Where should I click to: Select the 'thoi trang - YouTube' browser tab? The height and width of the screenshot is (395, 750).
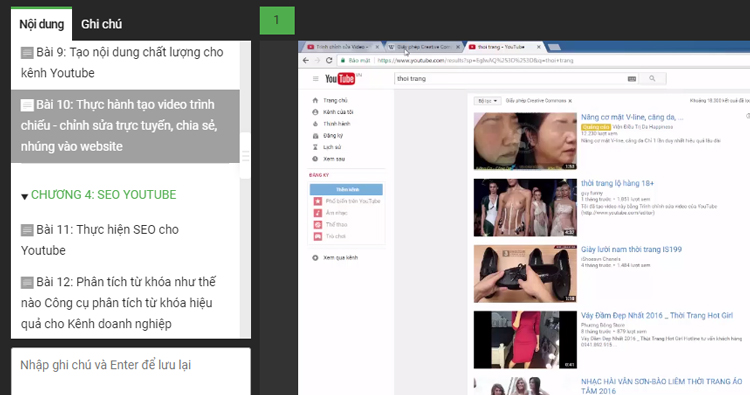tap(503, 47)
